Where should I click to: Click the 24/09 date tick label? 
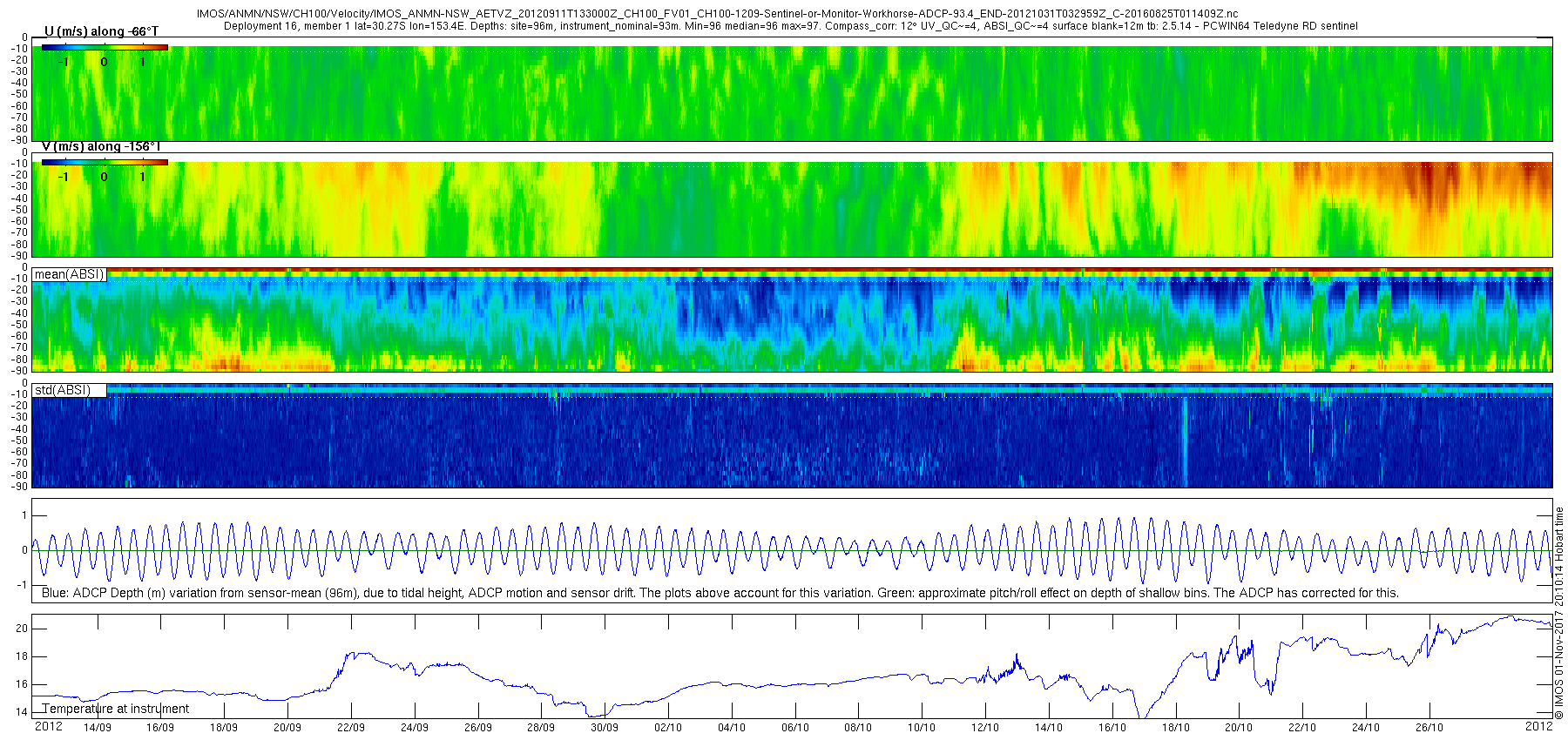[x=415, y=728]
